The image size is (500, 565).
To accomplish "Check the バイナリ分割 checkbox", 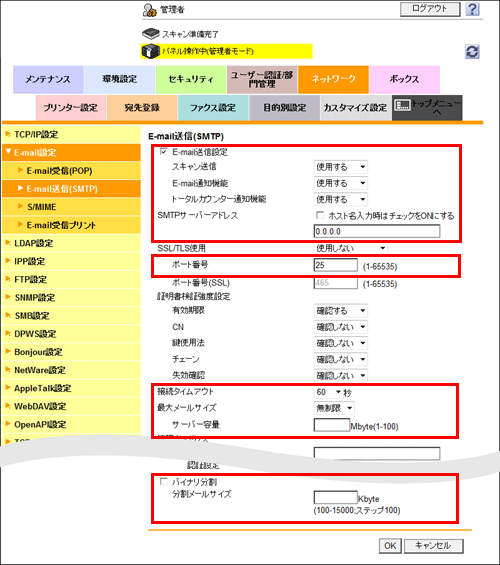I will click(164, 481).
